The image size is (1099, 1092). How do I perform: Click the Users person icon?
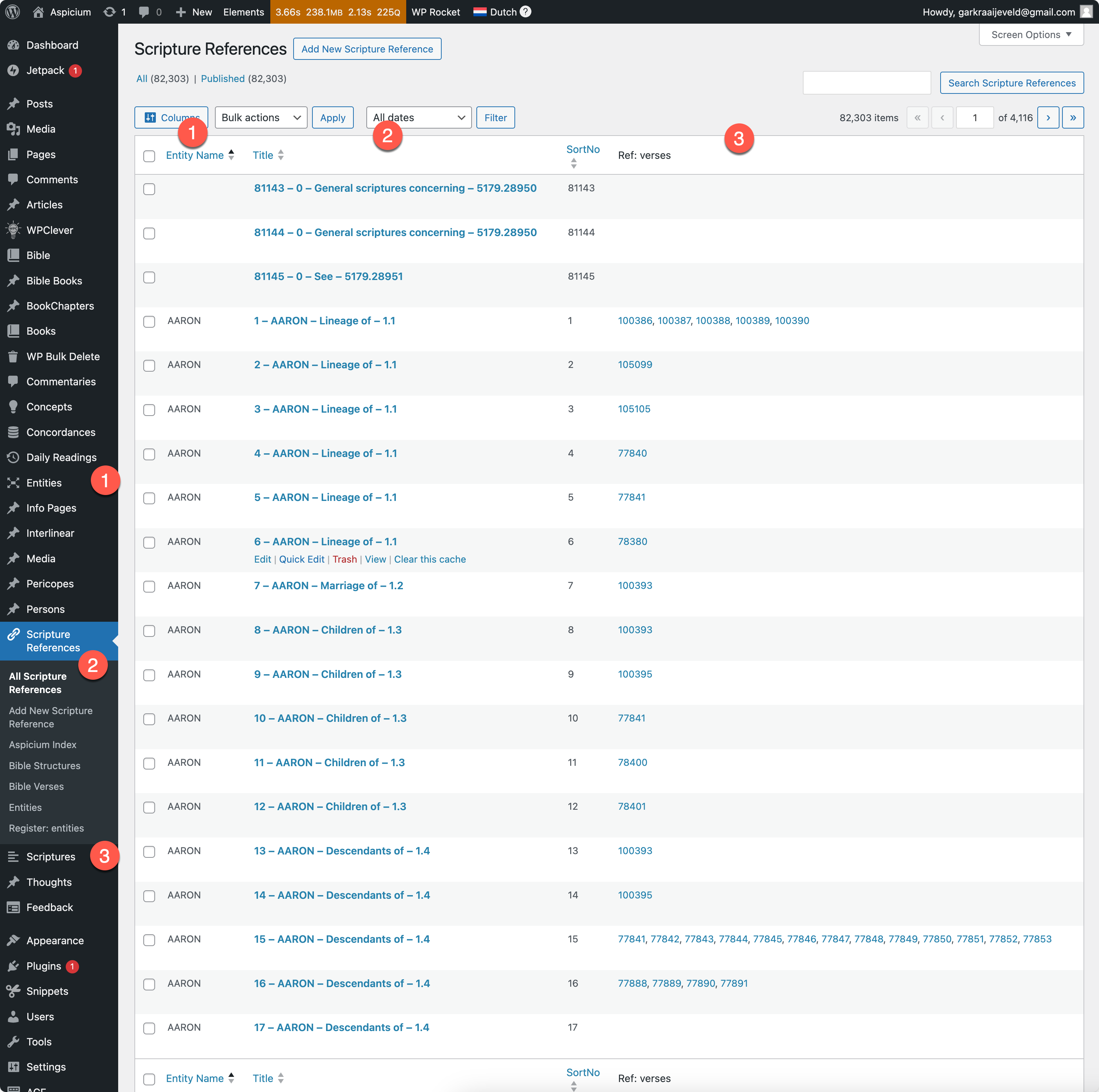click(x=14, y=1016)
